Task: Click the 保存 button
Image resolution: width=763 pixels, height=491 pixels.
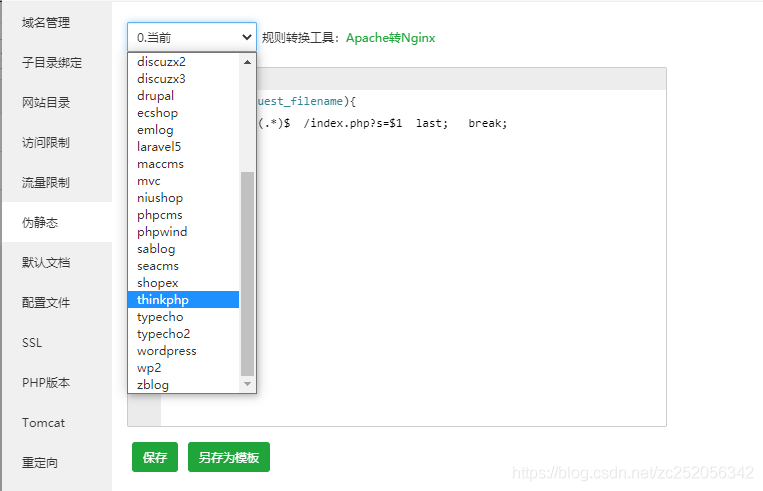Action: [155, 457]
